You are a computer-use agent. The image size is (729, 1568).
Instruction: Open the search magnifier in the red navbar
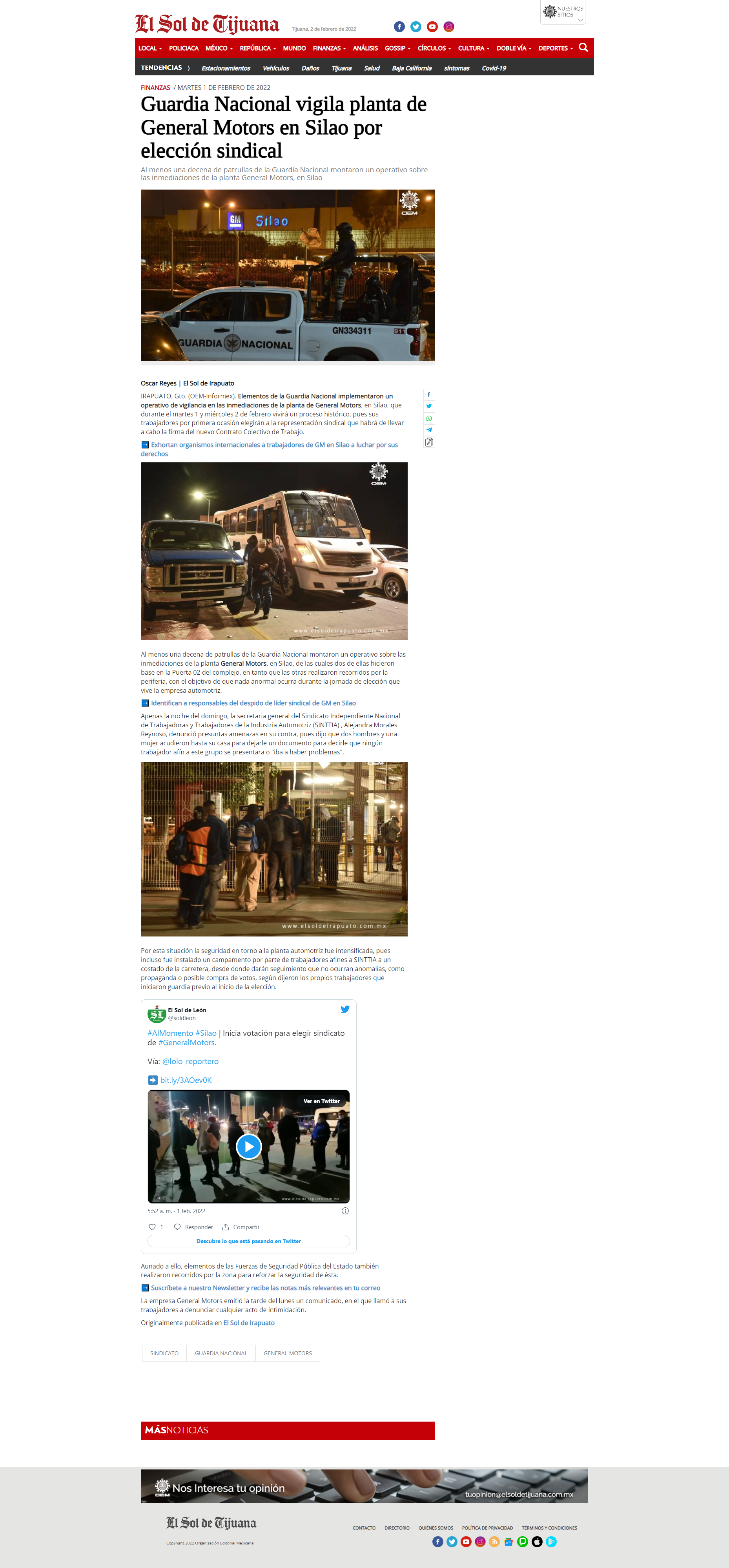583,47
